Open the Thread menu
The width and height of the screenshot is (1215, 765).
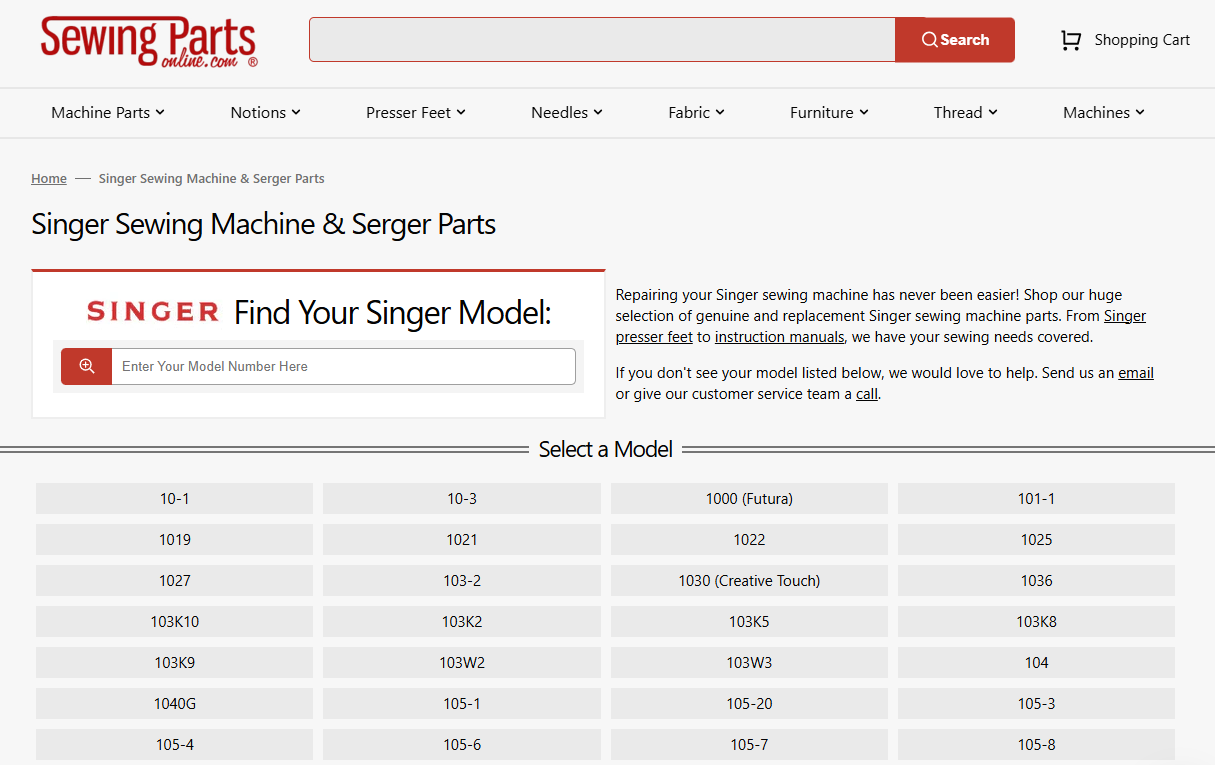[965, 113]
